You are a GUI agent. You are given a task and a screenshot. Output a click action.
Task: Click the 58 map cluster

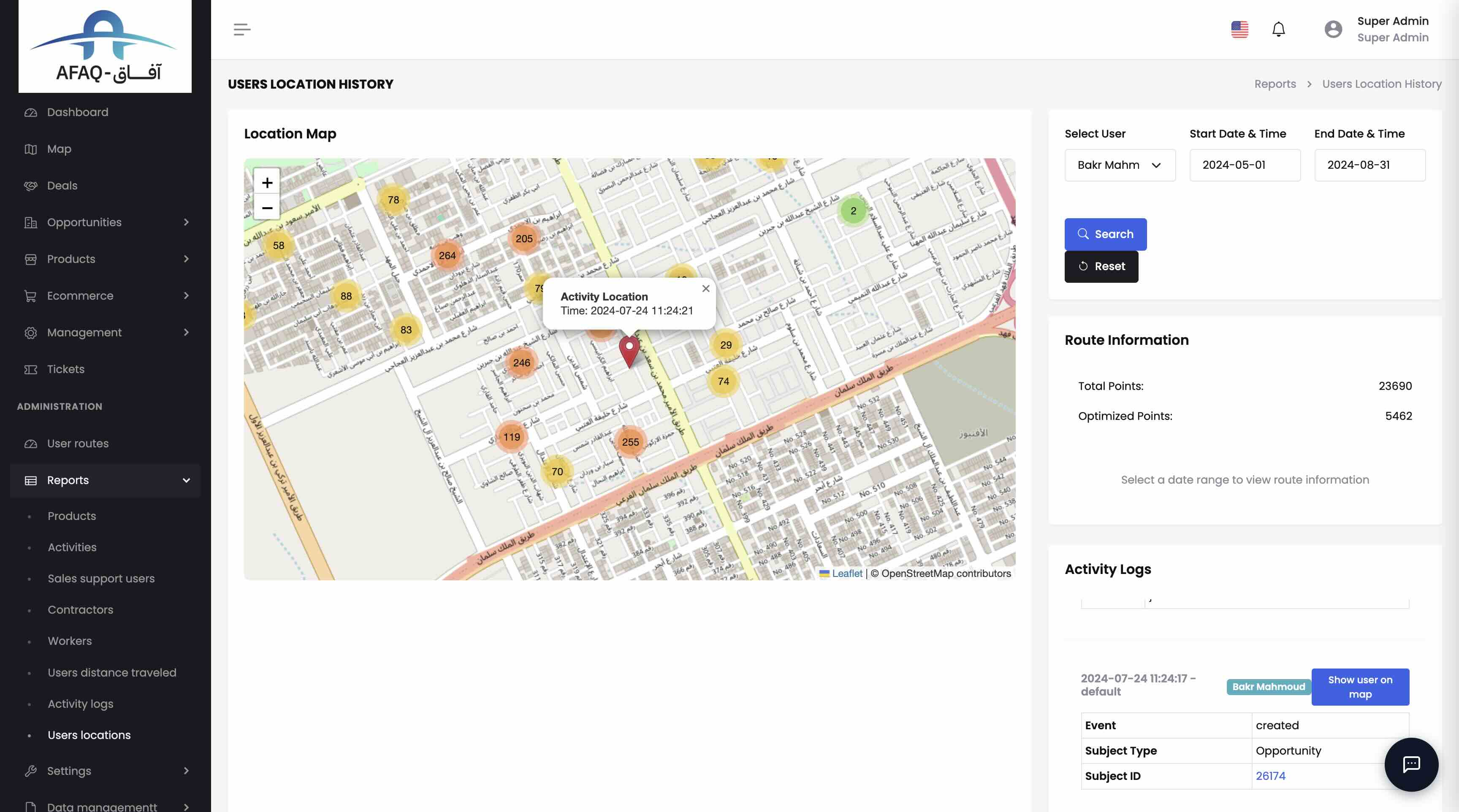278,246
